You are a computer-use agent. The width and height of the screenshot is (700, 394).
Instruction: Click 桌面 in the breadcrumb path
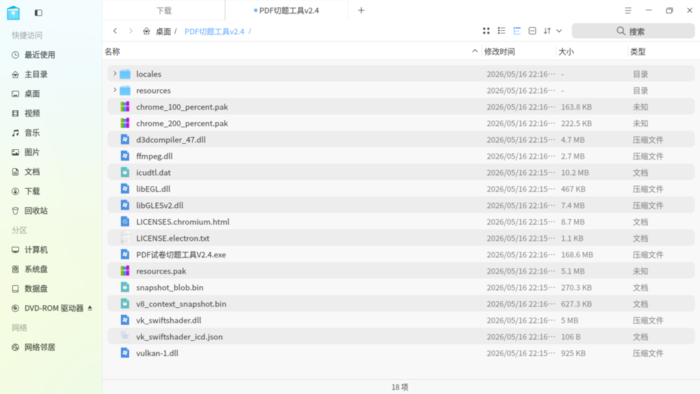pos(163,31)
